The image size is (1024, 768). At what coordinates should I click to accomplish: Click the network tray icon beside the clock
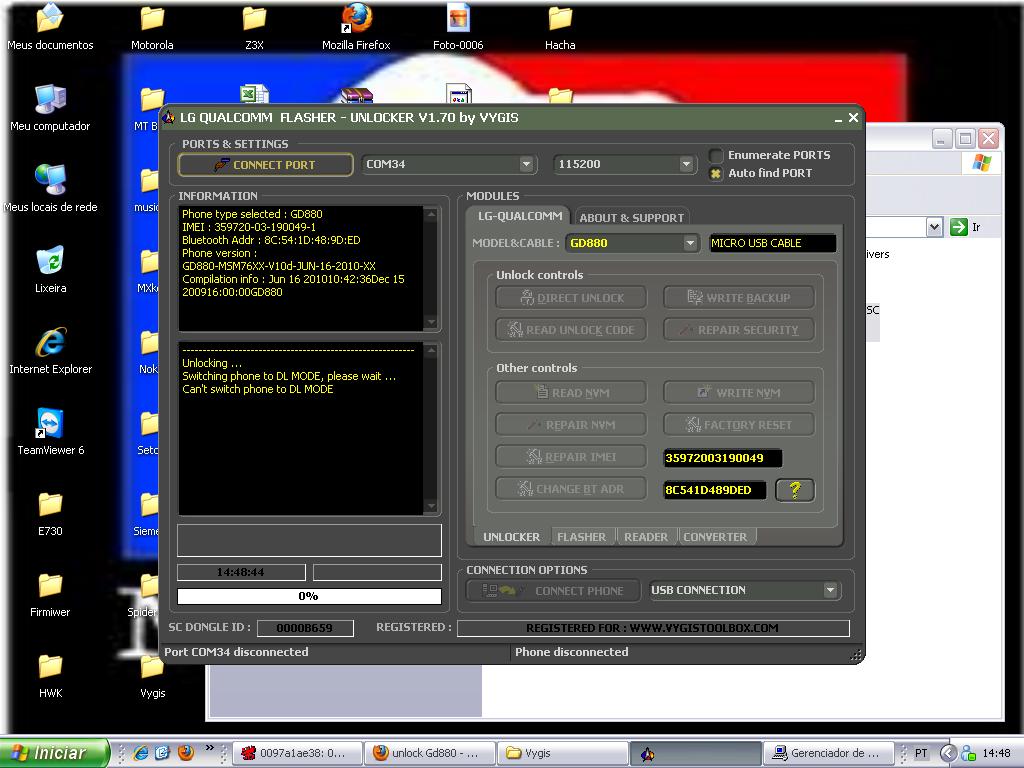coord(968,753)
